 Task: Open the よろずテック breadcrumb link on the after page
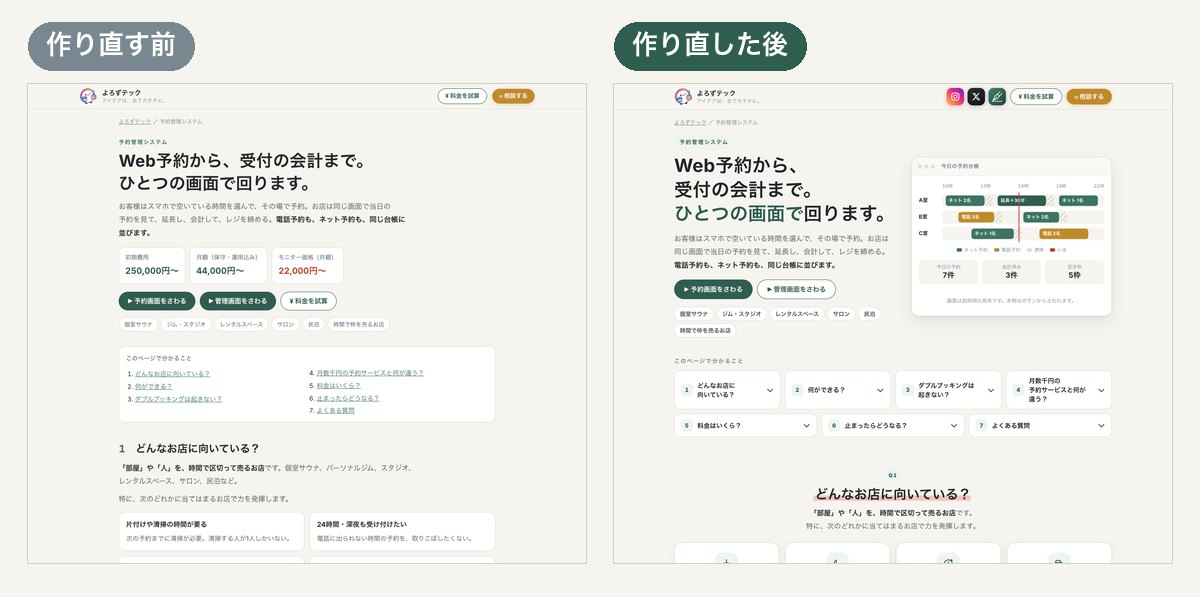point(688,121)
